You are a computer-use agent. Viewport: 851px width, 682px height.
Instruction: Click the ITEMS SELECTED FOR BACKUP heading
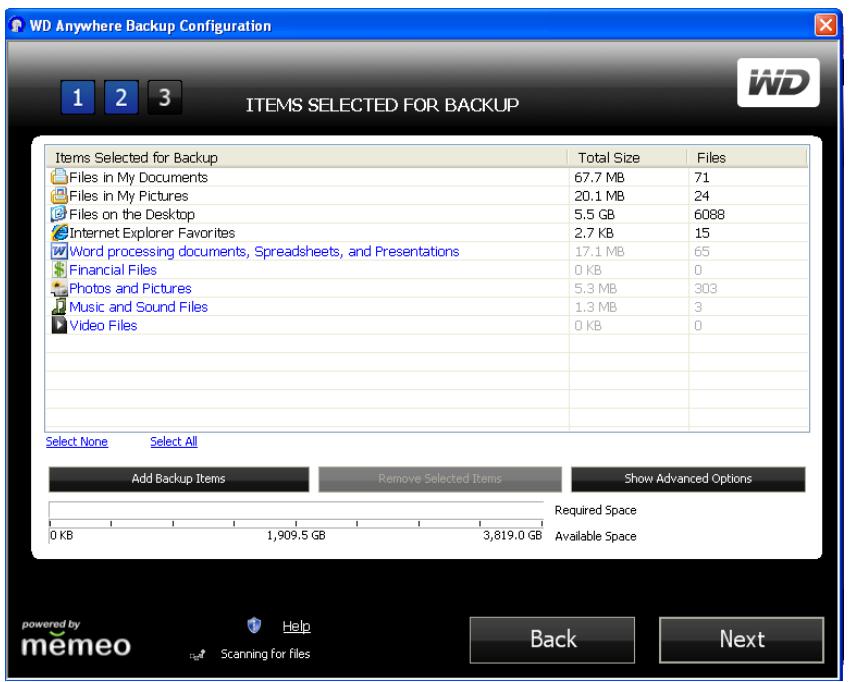coord(382,105)
